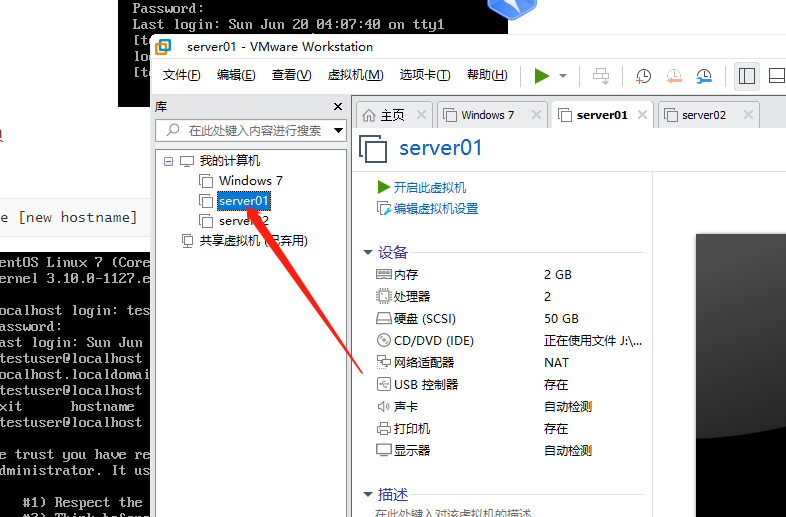
Task: Click the 声卡 sound card icon
Action: click(383, 406)
